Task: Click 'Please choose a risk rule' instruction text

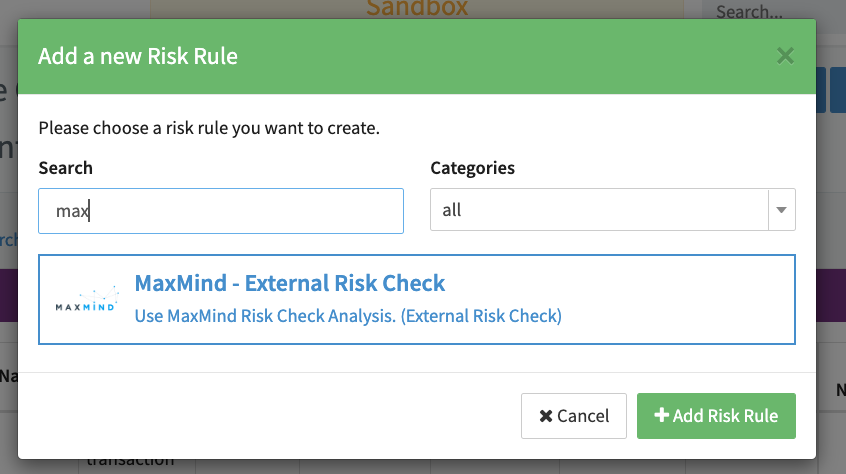Action: coord(208,128)
